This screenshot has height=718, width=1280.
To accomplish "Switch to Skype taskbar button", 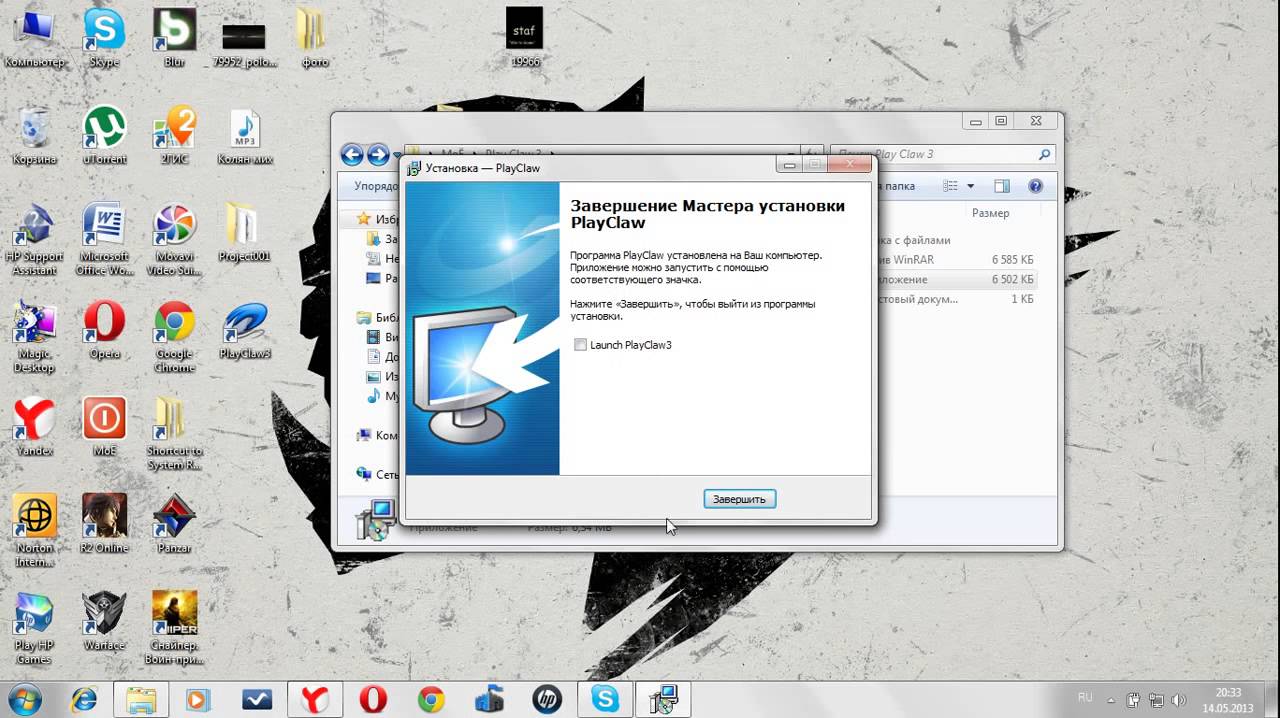I will 605,699.
